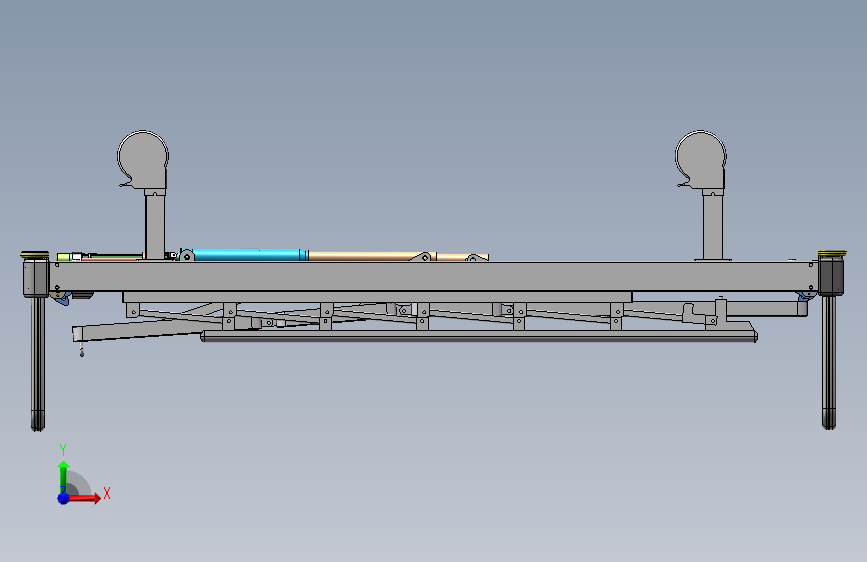Select the left black leg of the frame

point(38,363)
